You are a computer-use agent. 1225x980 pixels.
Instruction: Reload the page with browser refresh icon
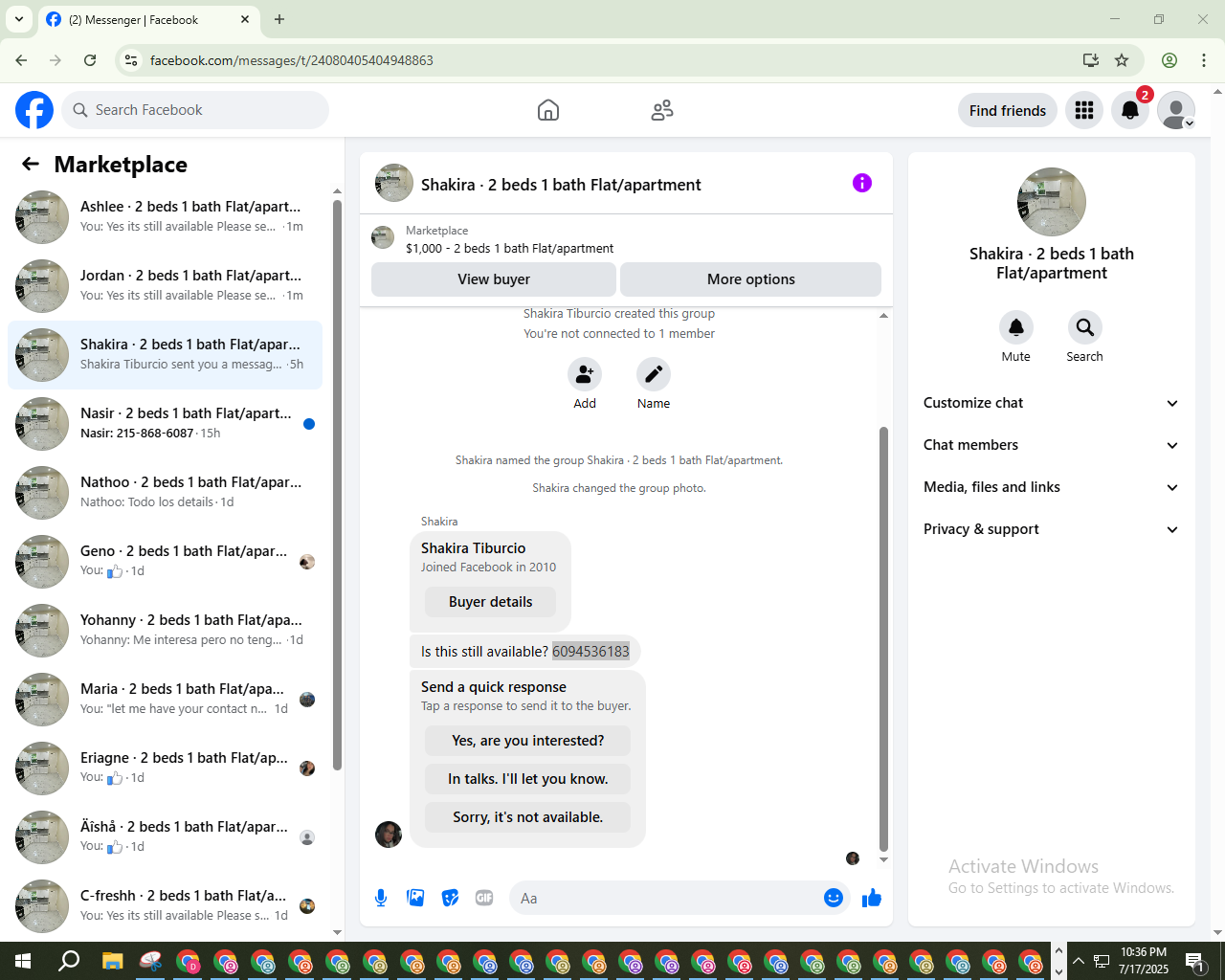point(90,60)
